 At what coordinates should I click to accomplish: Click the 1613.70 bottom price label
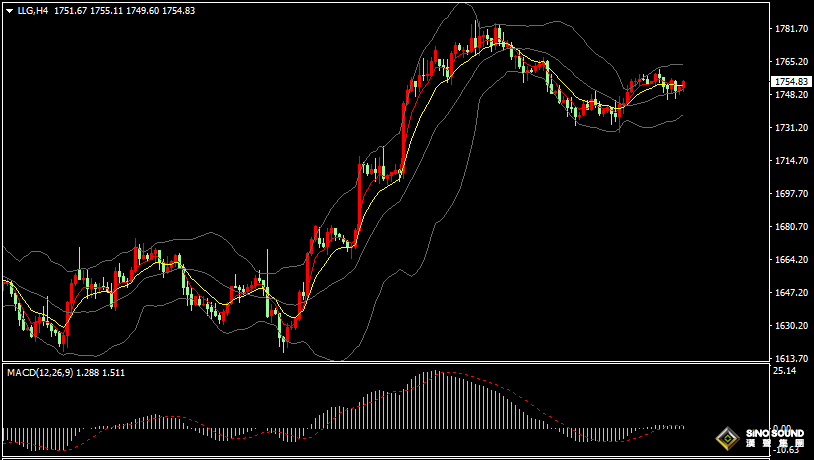coord(790,359)
